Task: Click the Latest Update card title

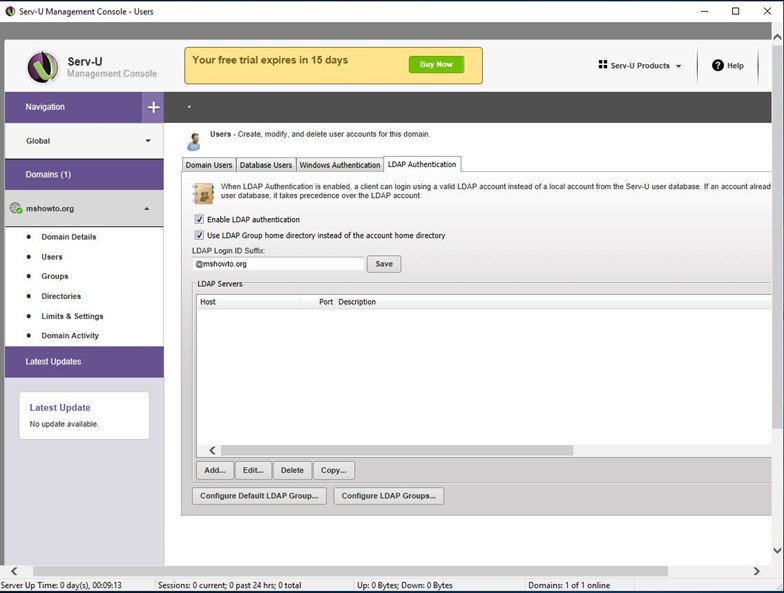Action: click(60, 408)
